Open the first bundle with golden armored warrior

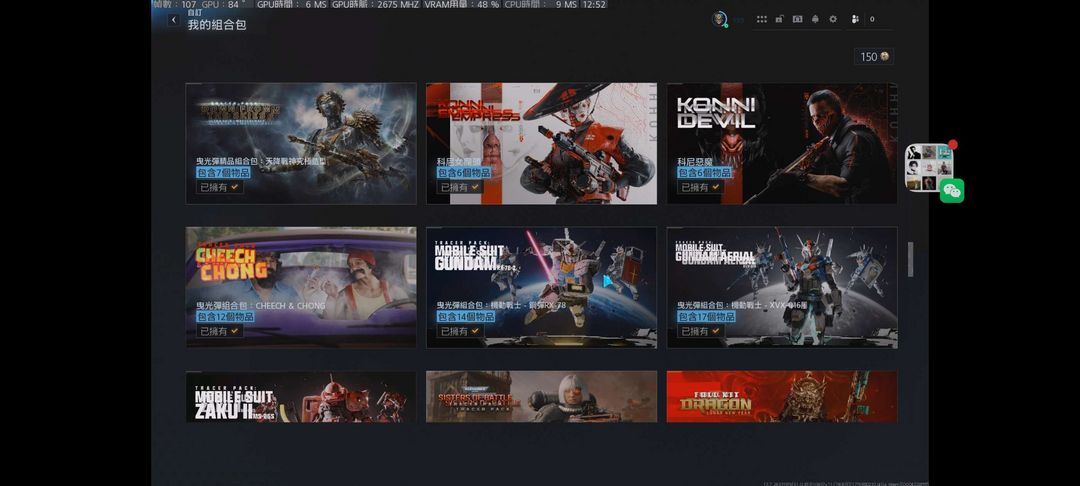coord(301,143)
